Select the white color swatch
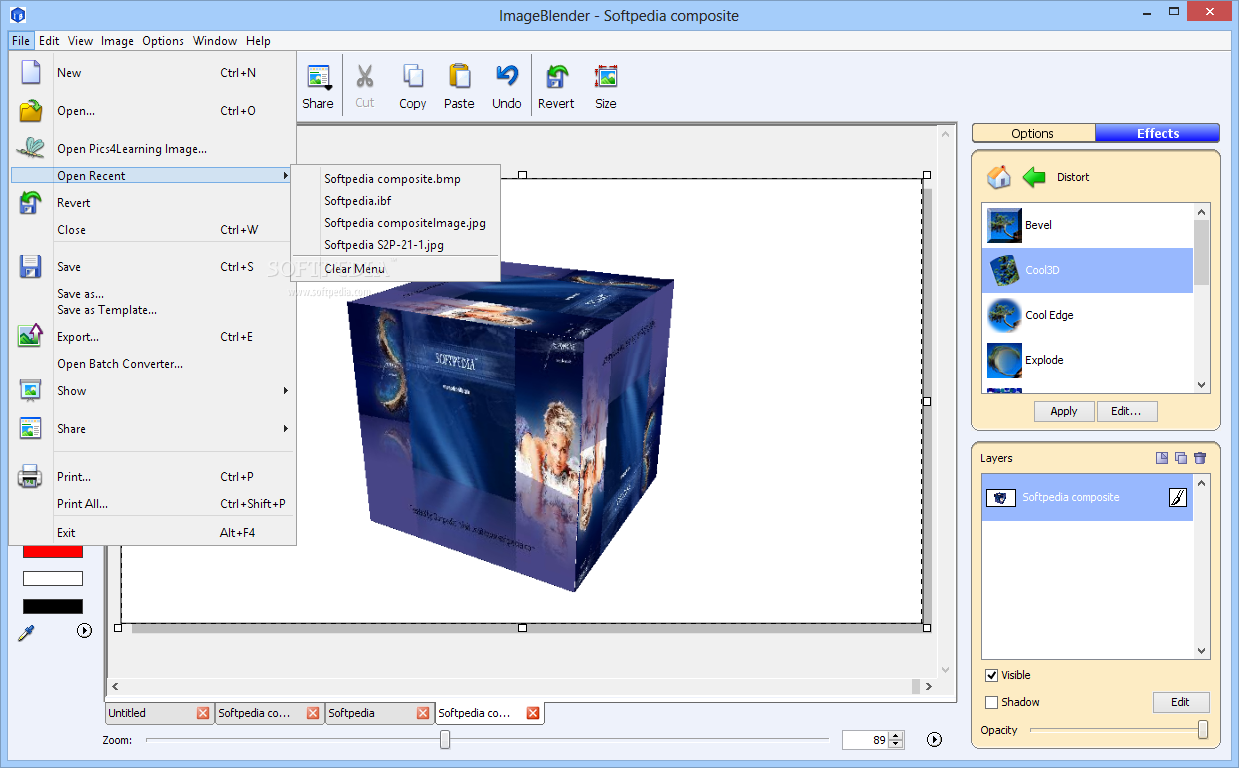Screen dimensions: 1239x768 pos(53,579)
